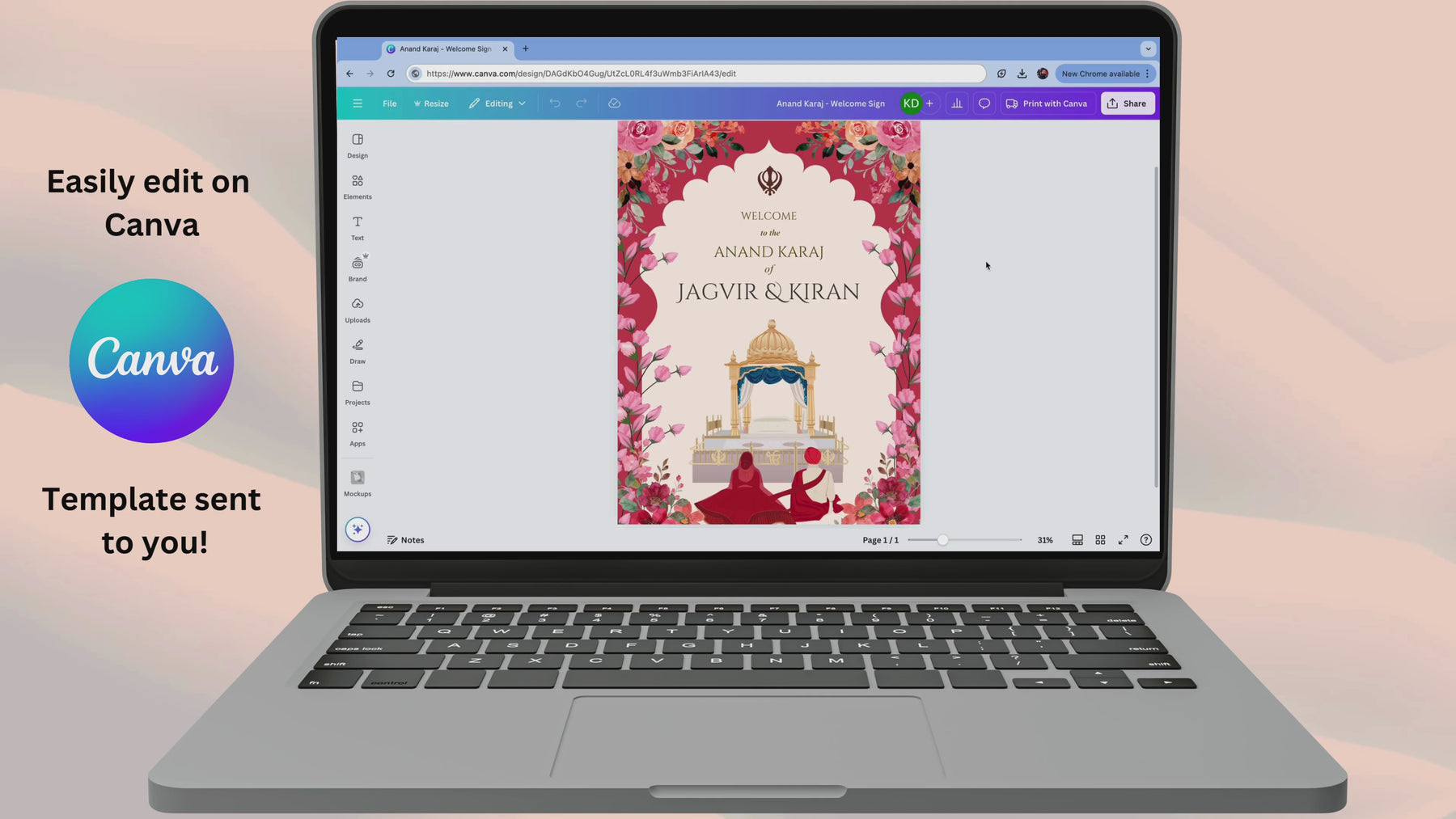This screenshot has height=819, width=1456.
Task: Open the Projects folder panel
Action: click(358, 393)
